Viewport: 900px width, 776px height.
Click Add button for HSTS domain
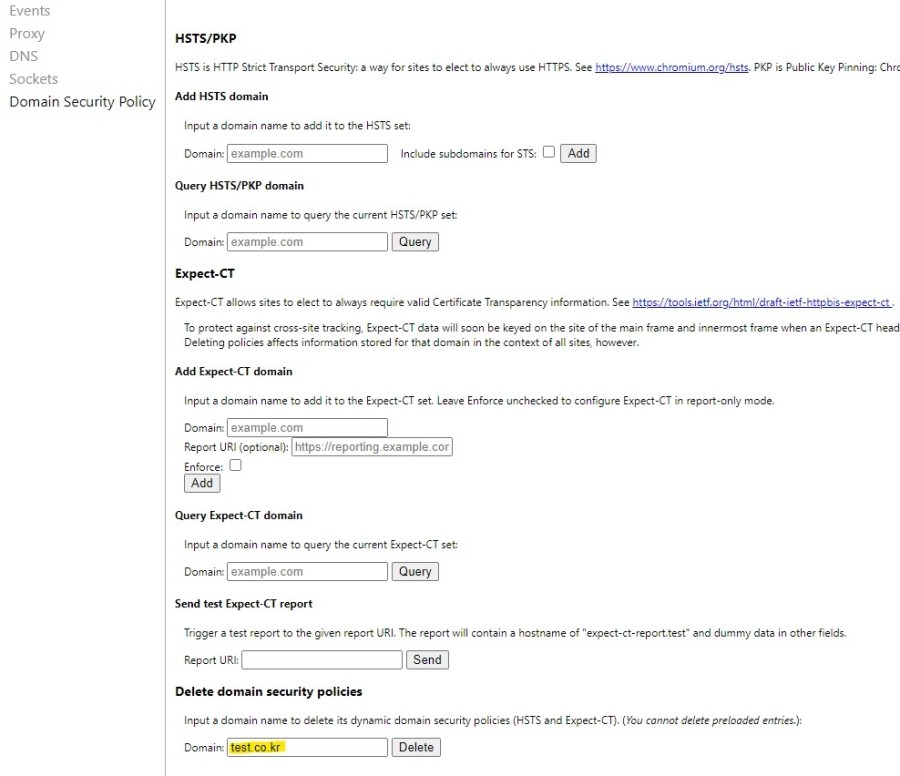[579, 153]
